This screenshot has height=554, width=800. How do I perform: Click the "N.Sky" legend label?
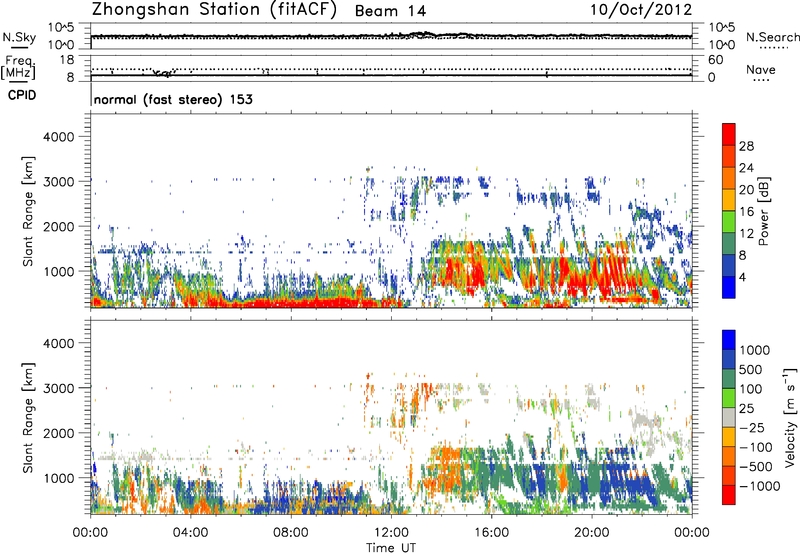(19, 37)
